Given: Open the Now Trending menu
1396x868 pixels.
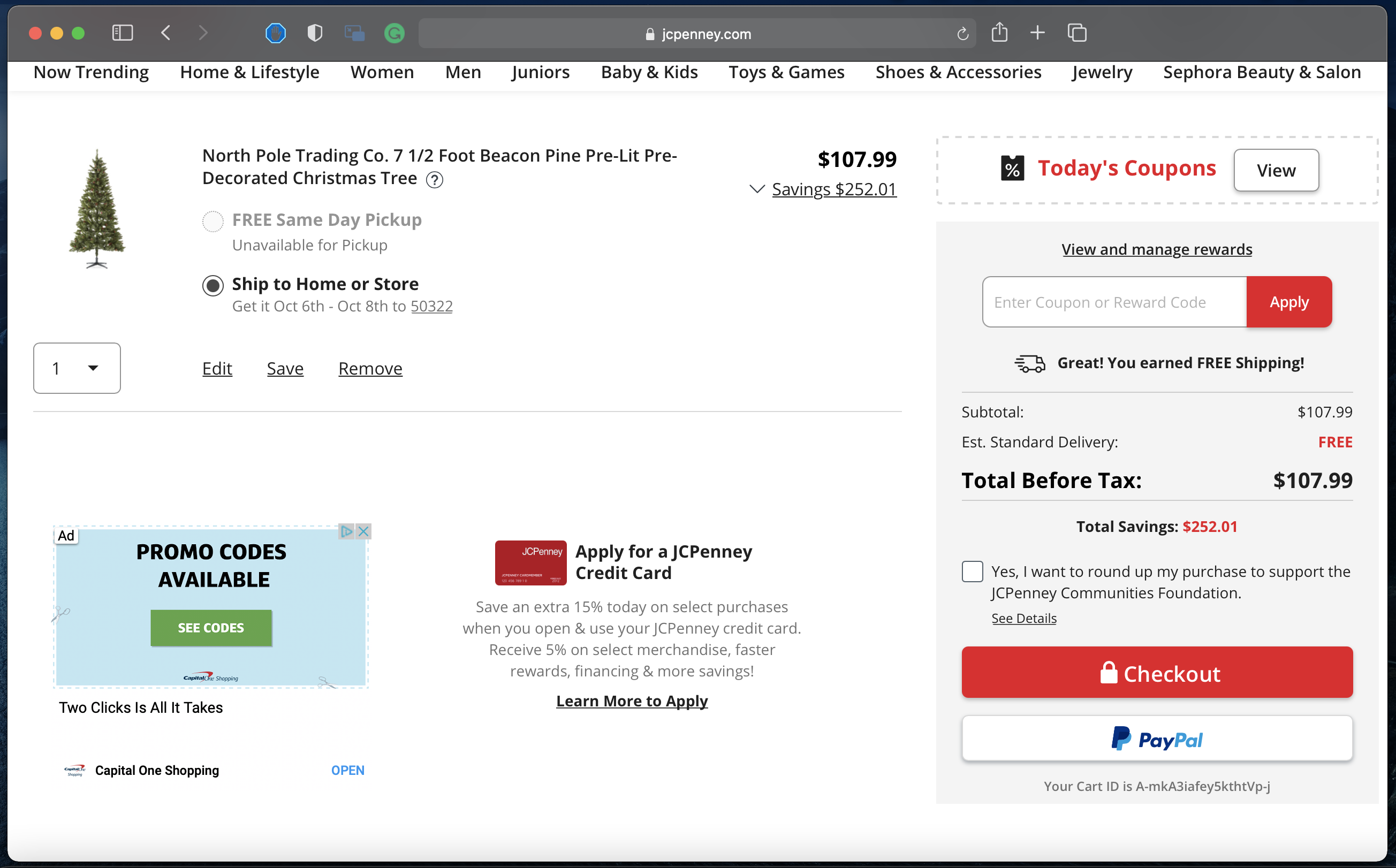Looking at the screenshot, I should pyautogui.click(x=92, y=72).
